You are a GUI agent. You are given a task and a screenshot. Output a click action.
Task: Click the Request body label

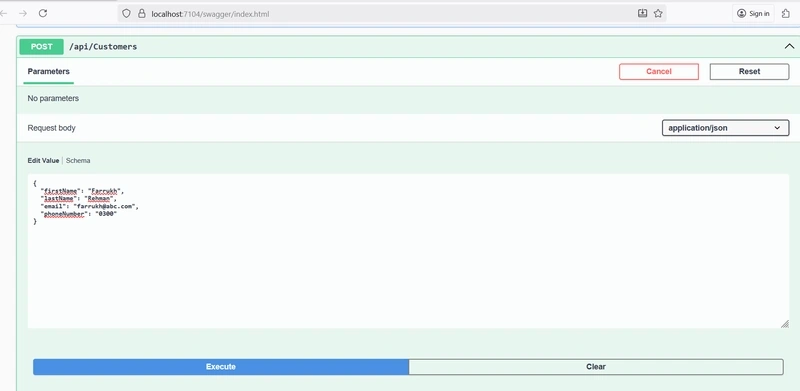52,128
